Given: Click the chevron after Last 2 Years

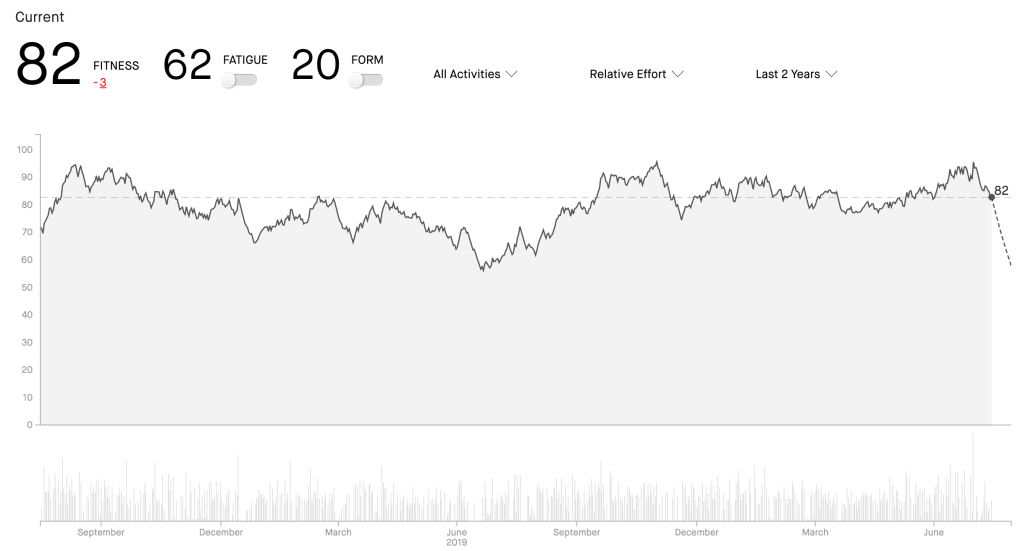Looking at the screenshot, I should pyautogui.click(x=831, y=74).
